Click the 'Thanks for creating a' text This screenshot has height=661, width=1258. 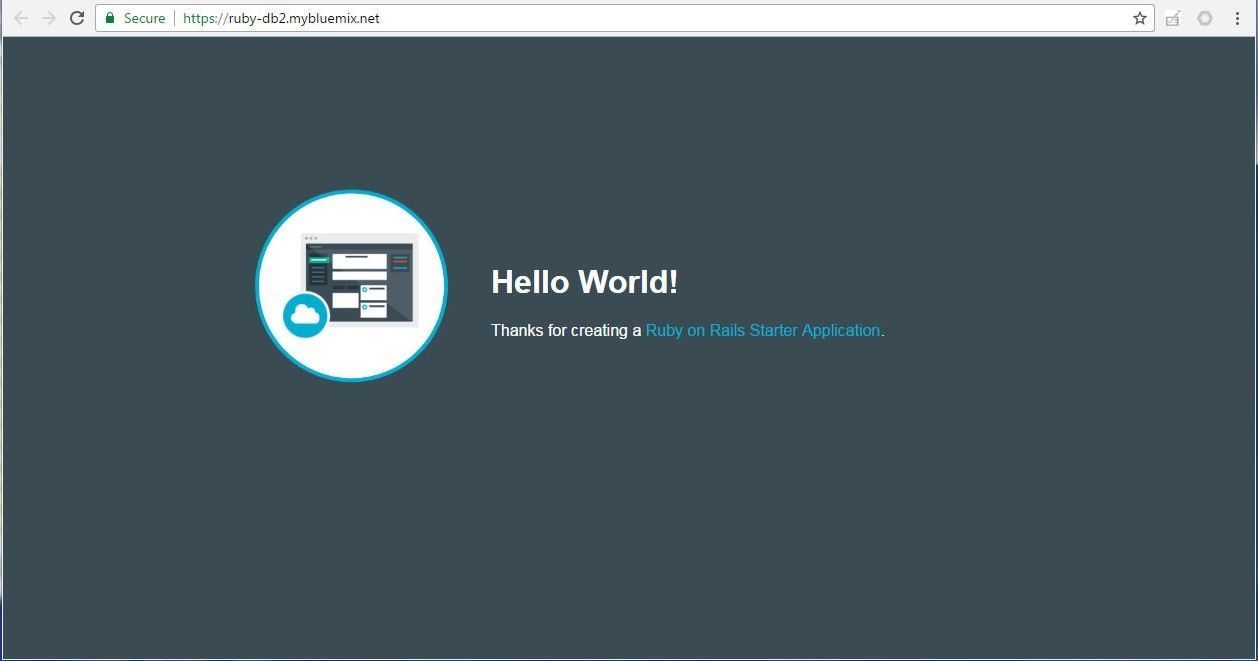click(x=566, y=330)
